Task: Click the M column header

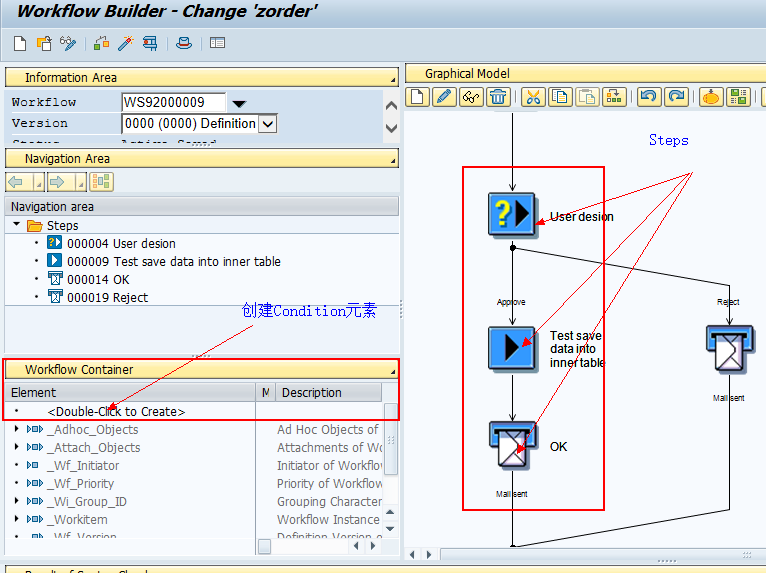Action: pos(265,392)
